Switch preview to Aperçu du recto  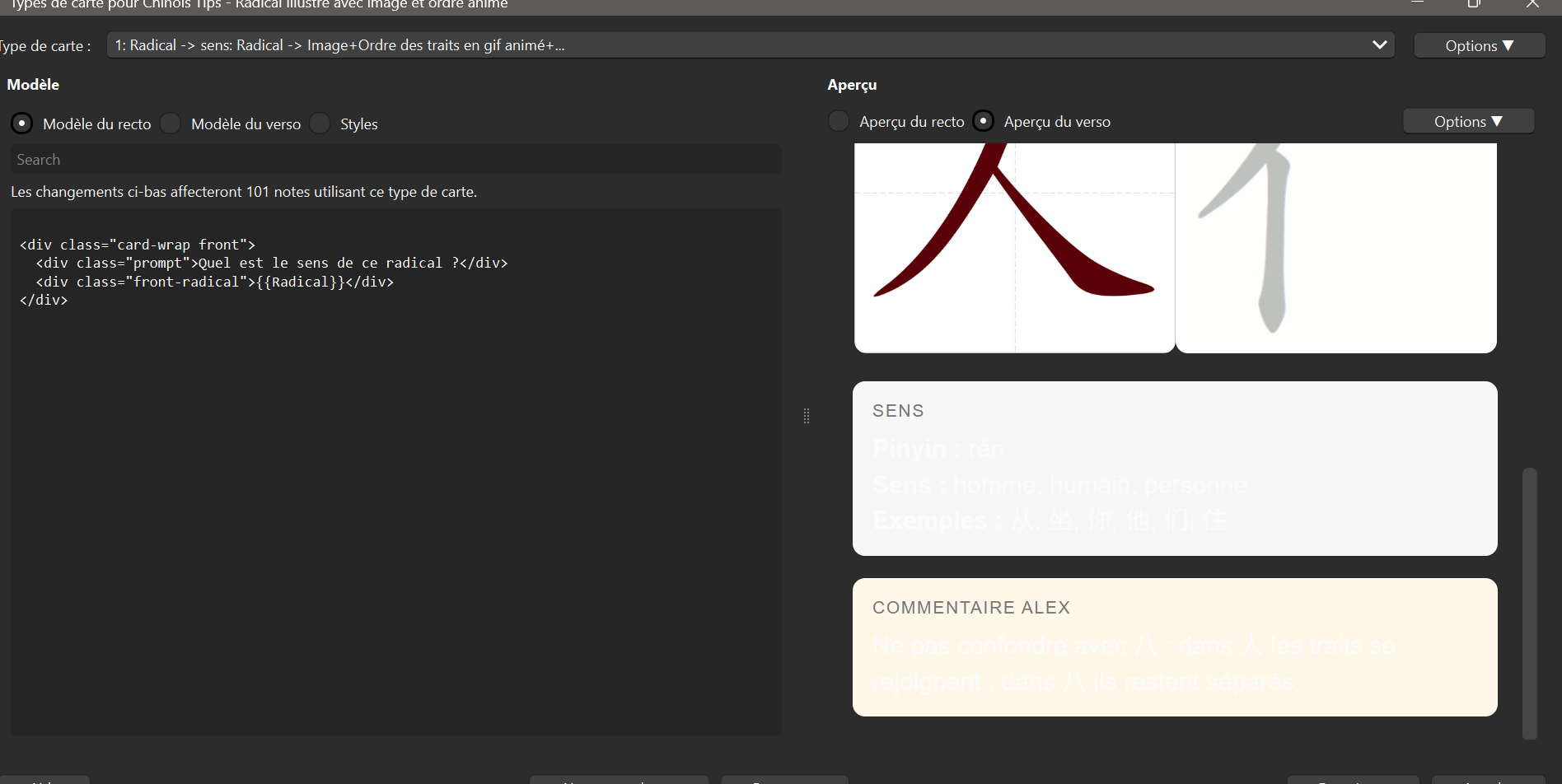838,121
